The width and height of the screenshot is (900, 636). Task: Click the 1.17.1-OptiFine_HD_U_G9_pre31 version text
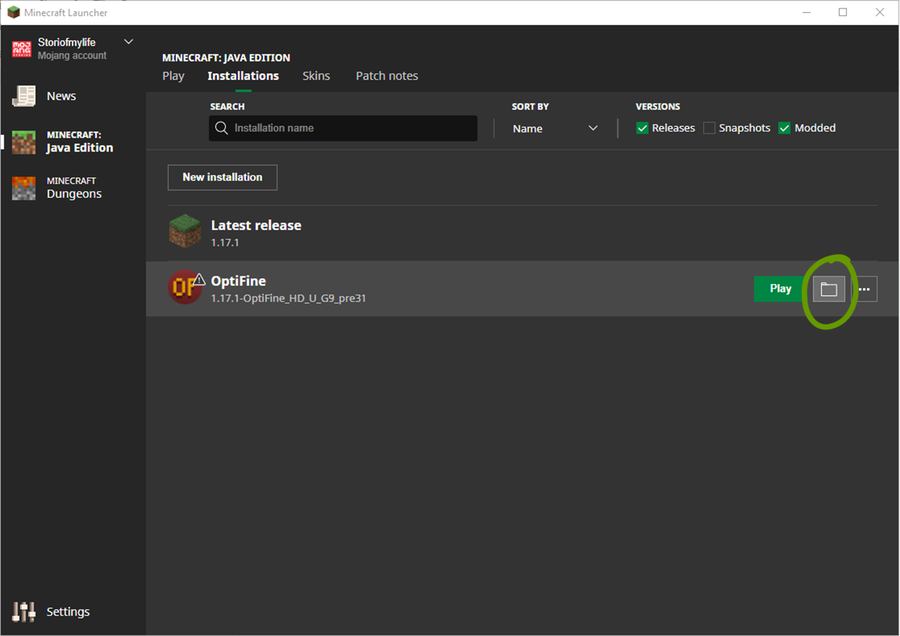tap(288, 298)
